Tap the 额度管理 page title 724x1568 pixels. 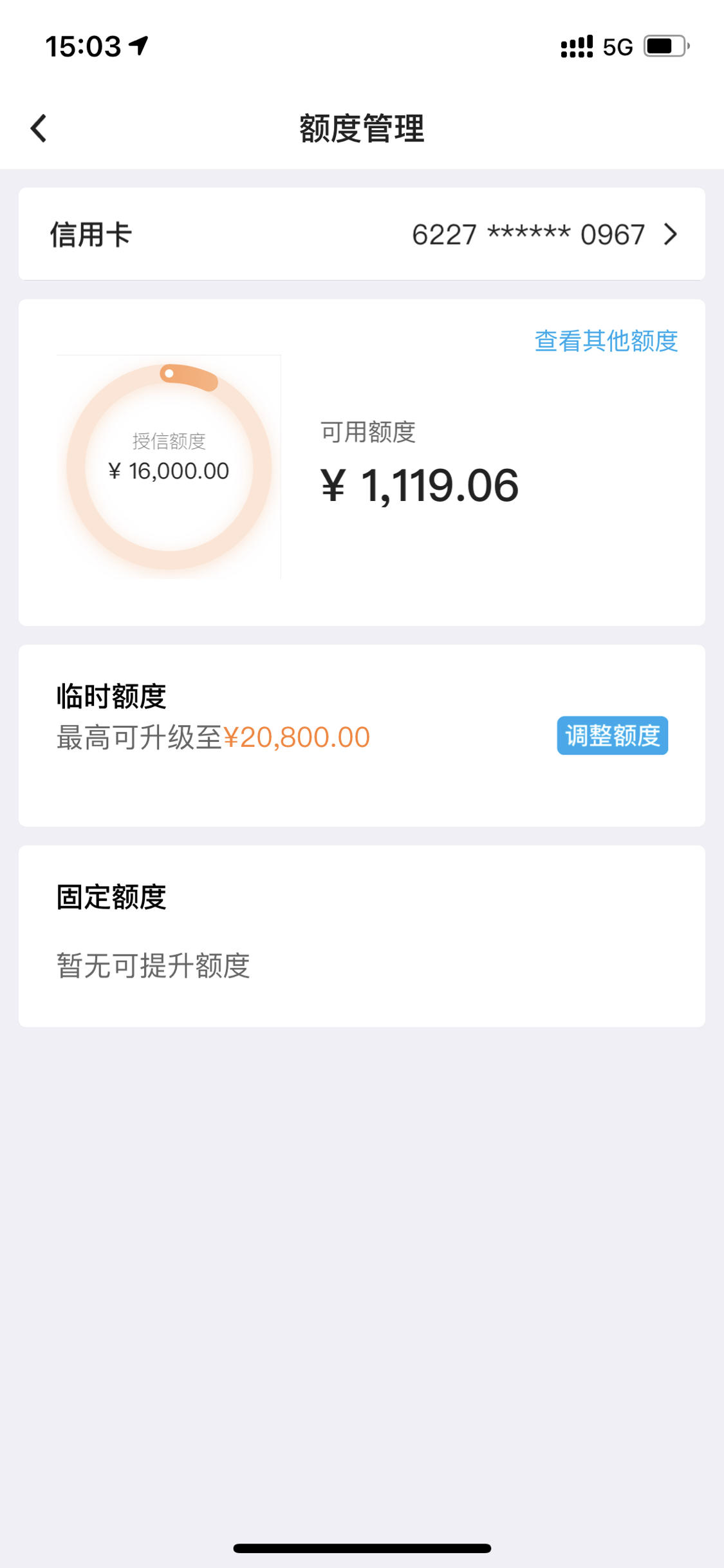(362, 128)
